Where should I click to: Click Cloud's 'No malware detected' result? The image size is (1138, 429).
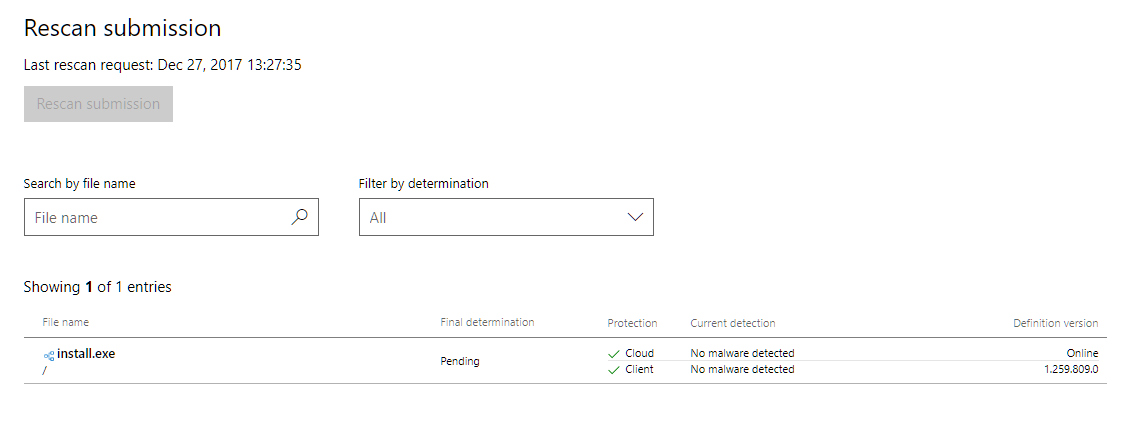742,353
